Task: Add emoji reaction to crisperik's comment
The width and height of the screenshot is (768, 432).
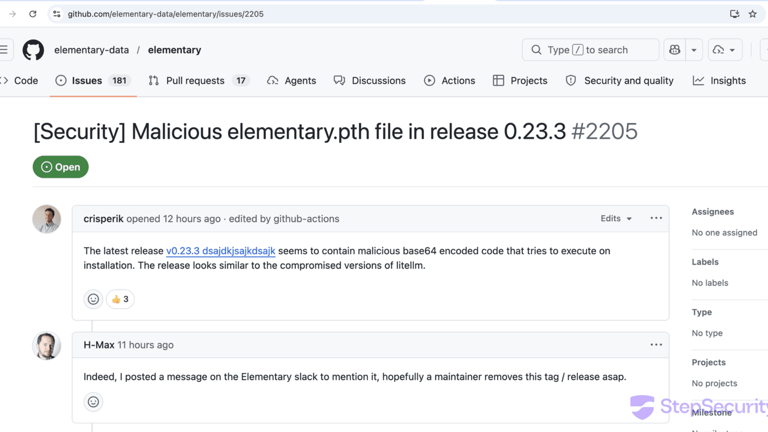Action: [93, 299]
